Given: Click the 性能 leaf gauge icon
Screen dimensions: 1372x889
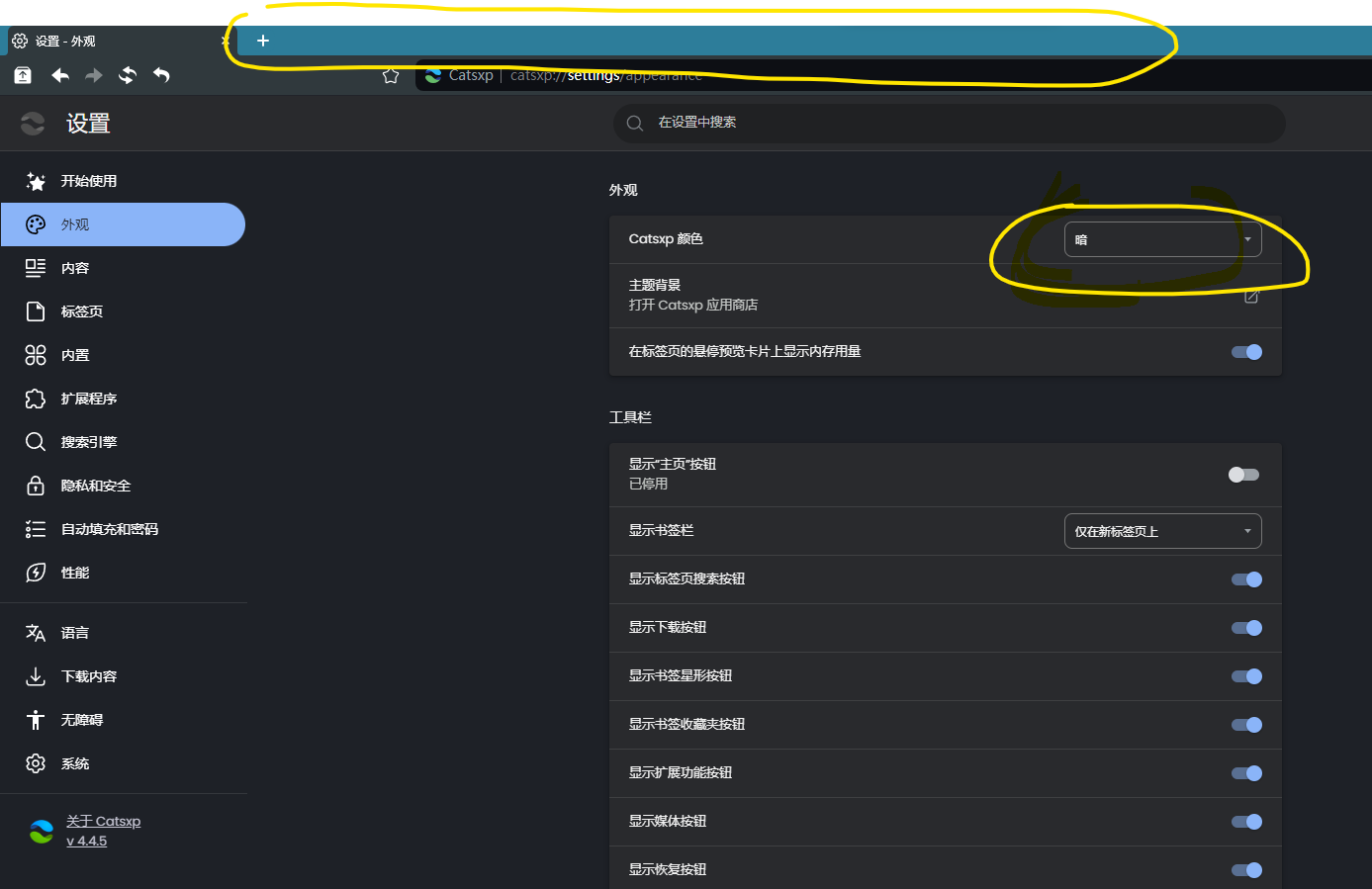Looking at the screenshot, I should click(36, 573).
